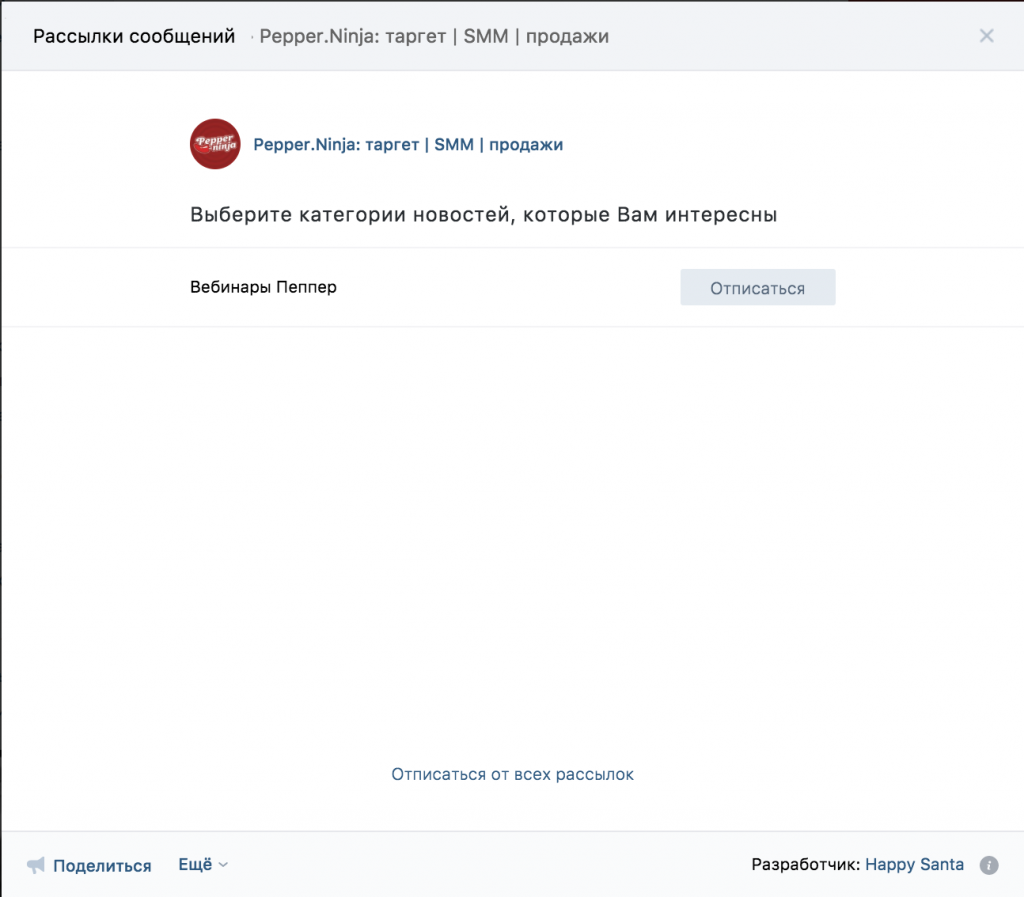Screen dimensions: 1024x897
Task: Unsubscribe from Вебинары Пеппер
Action: tap(757, 288)
